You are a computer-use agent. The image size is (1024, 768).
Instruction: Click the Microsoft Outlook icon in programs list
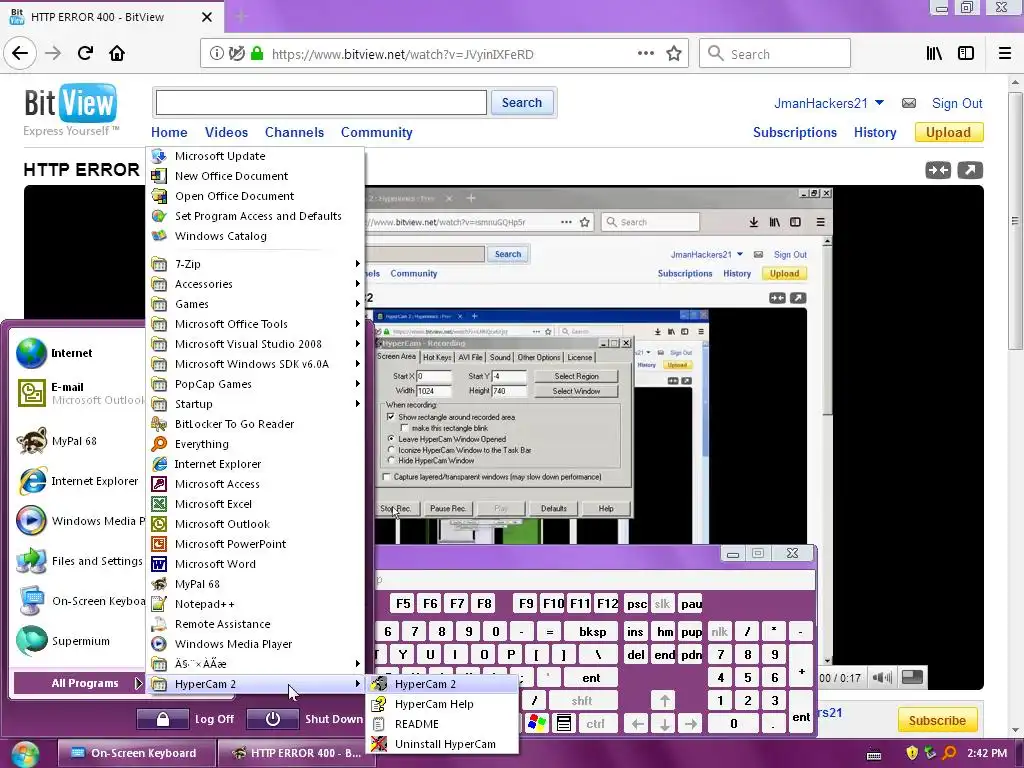[x=159, y=524]
